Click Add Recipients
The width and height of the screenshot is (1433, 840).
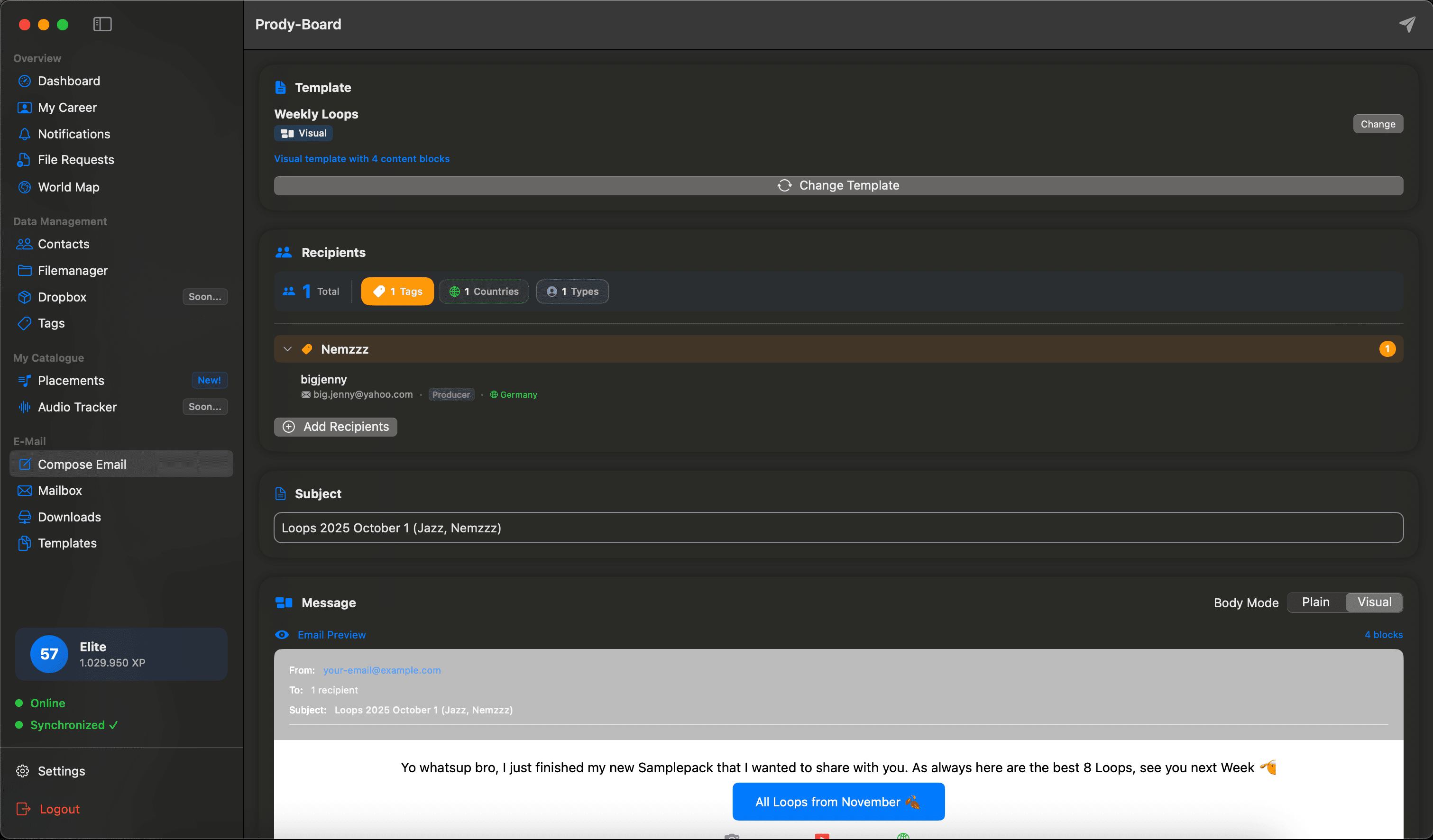336,427
